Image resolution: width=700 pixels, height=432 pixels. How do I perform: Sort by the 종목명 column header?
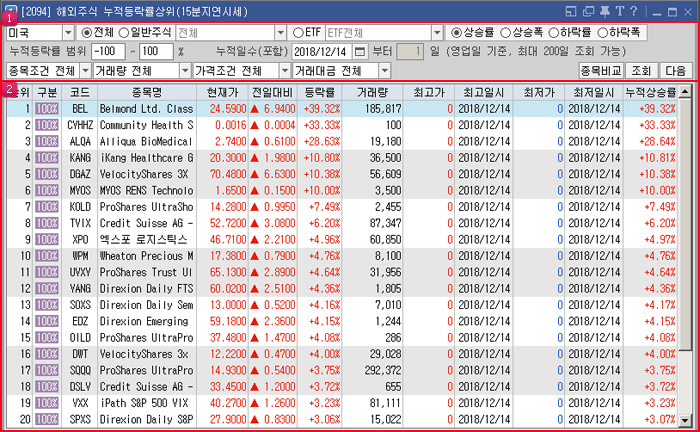(147, 92)
